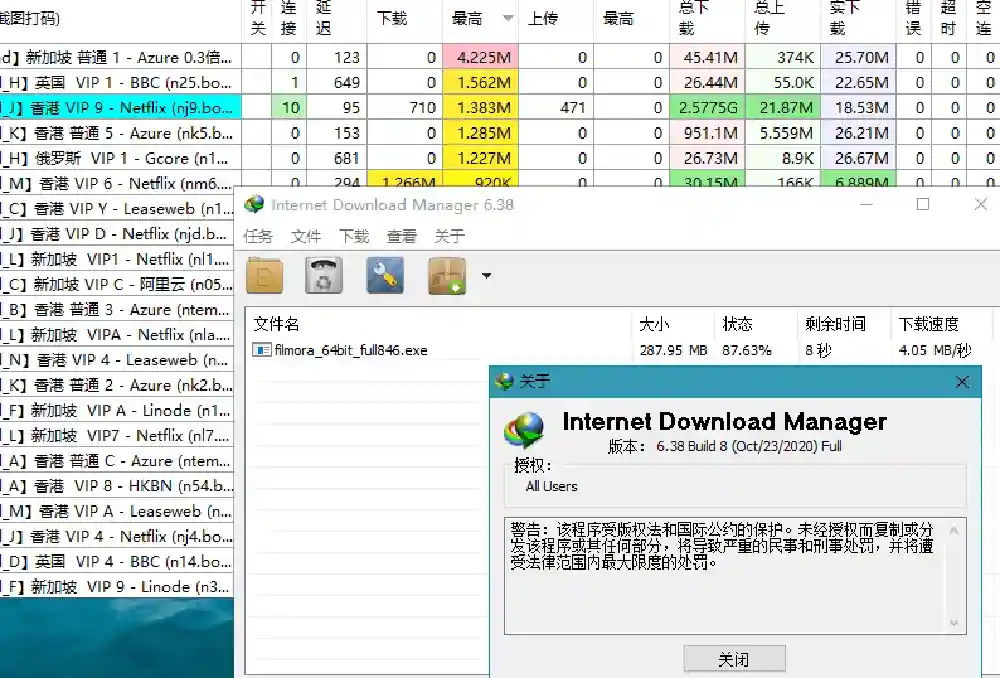The height and width of the screenshot is (678, 1000).
Task: Select the highlighted 香港 VIP 9 Netflix row
Action: click(x=115, y=107)
